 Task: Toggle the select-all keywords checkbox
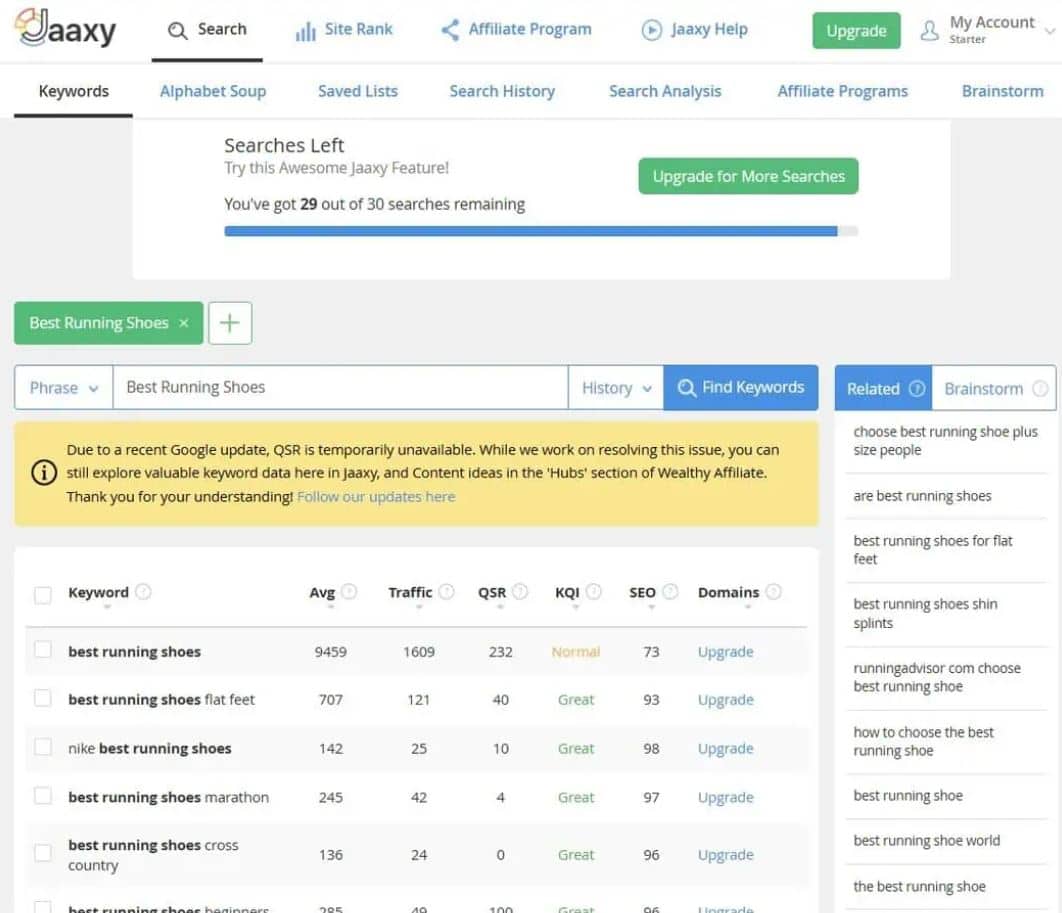tap(43, 595)
